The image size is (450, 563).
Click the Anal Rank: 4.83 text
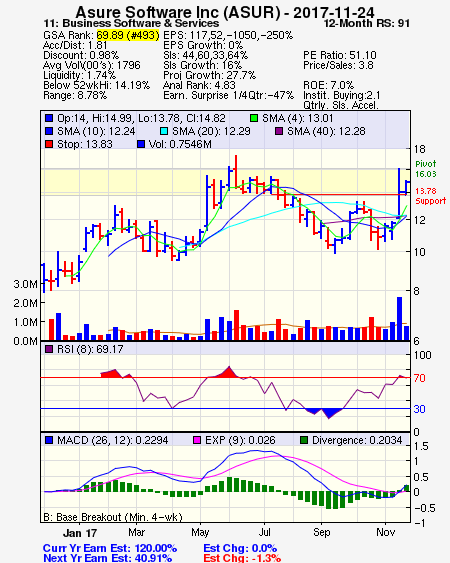[199, 85]
